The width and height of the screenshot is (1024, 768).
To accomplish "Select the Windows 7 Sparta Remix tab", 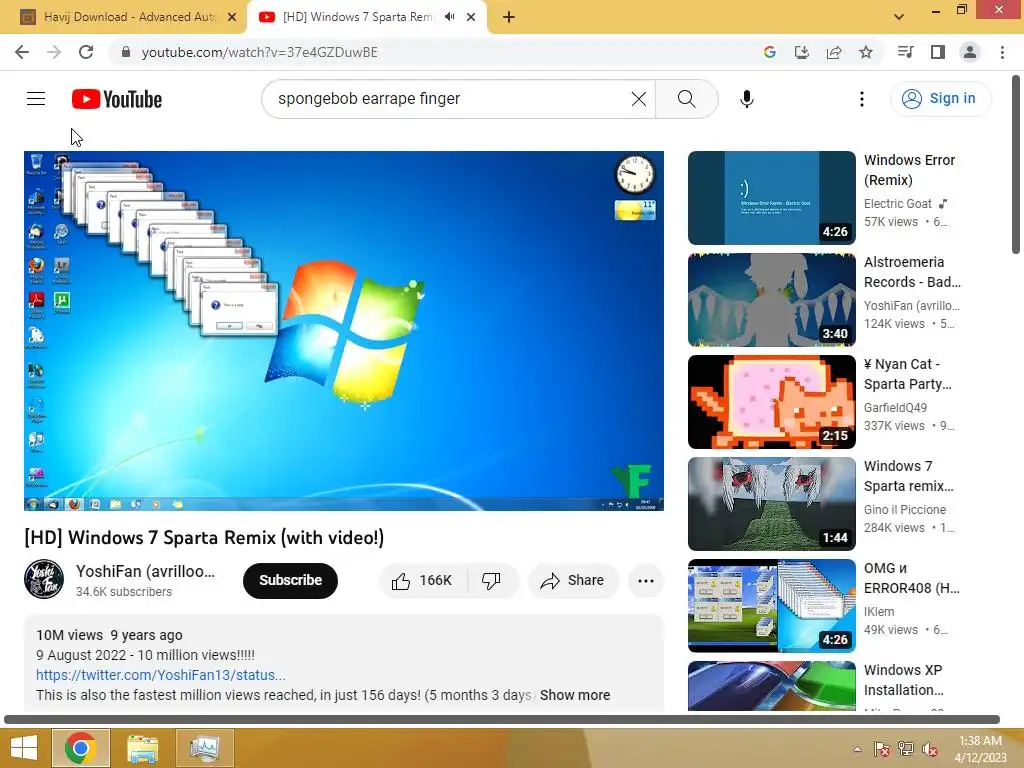I will (357, 17).
